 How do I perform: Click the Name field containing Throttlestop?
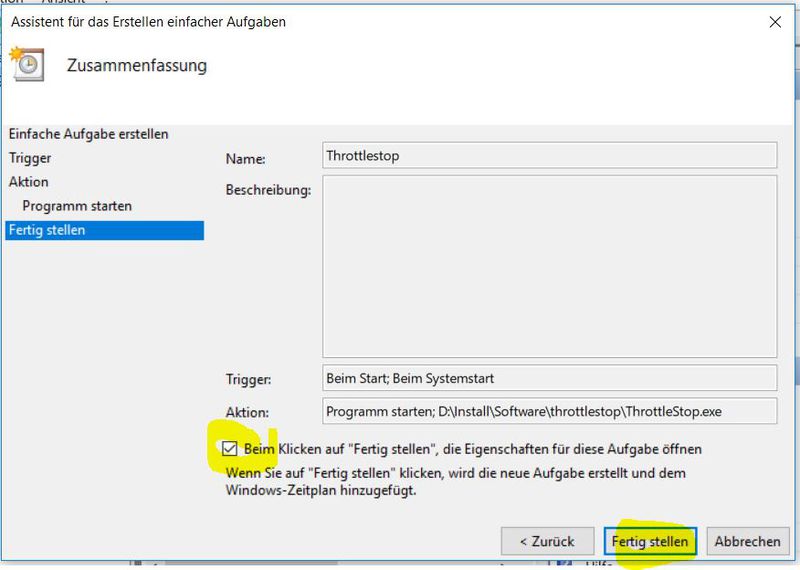point(549,156)
